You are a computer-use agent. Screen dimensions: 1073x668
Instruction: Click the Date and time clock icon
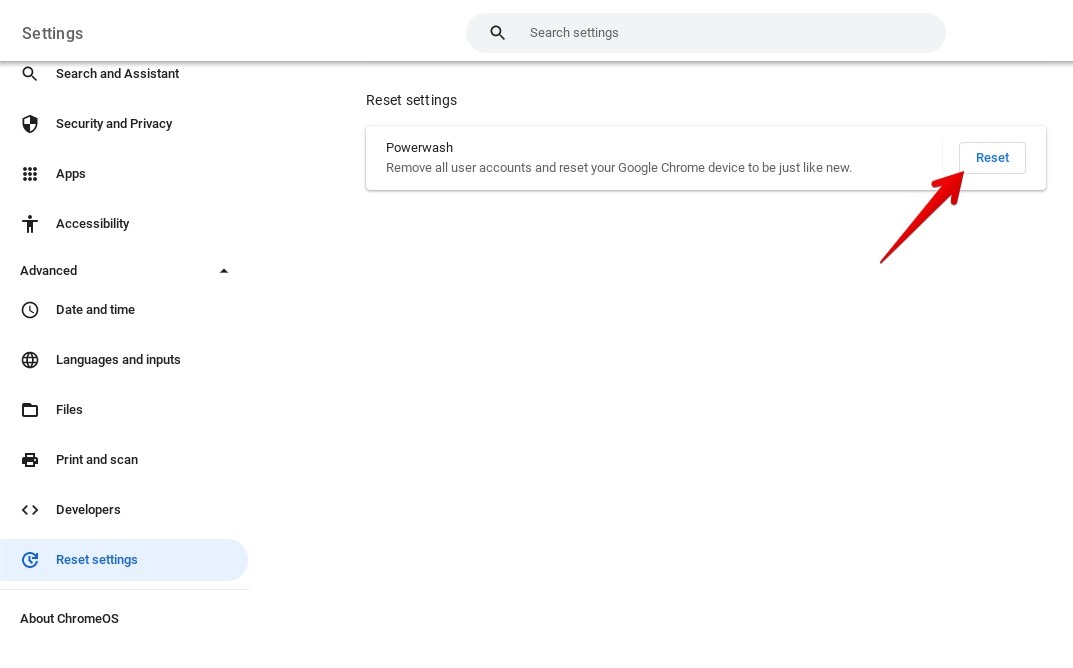30,309
